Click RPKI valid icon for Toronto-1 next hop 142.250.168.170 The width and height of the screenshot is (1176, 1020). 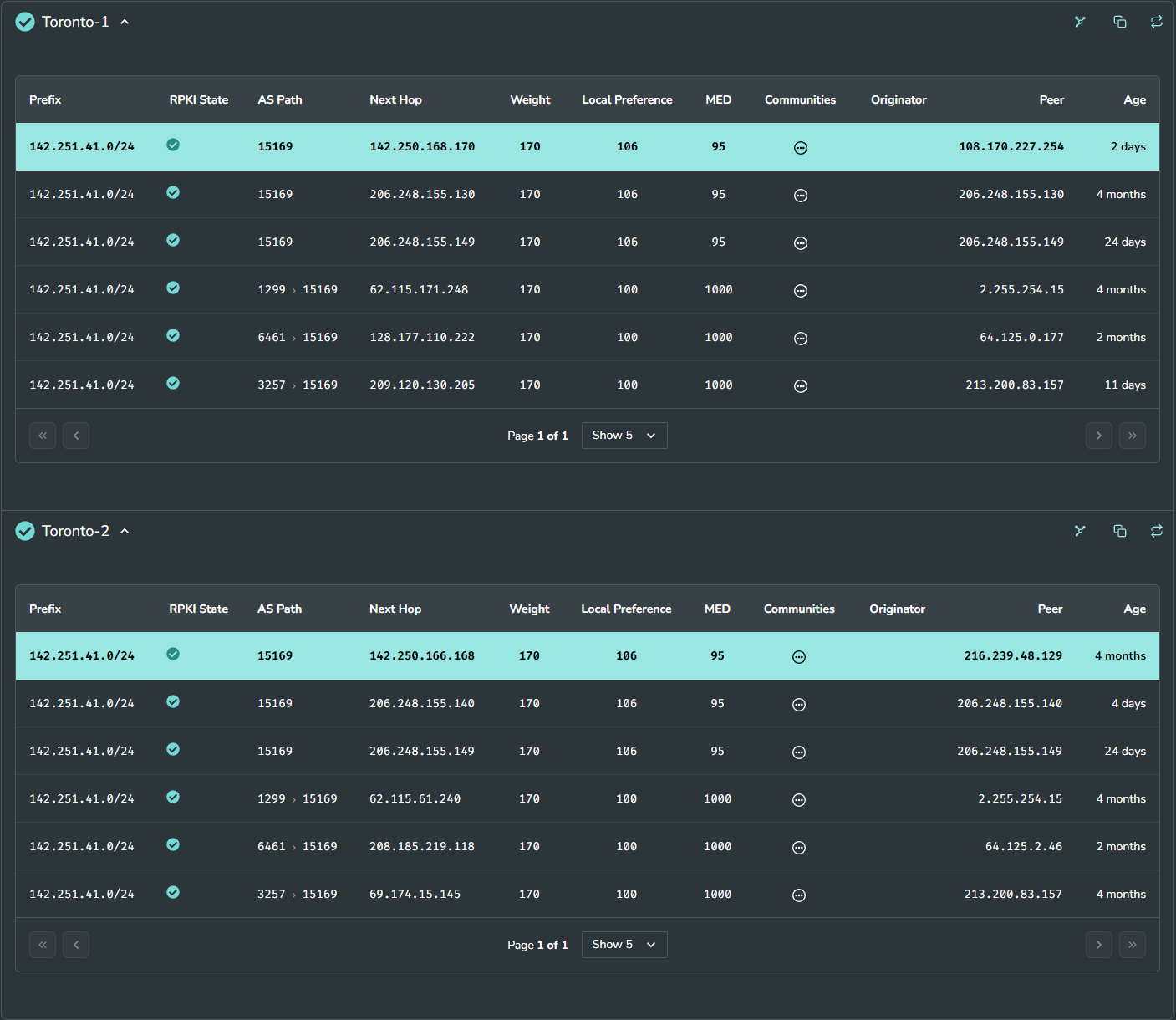pyautogui.click(x=173, y=145)
